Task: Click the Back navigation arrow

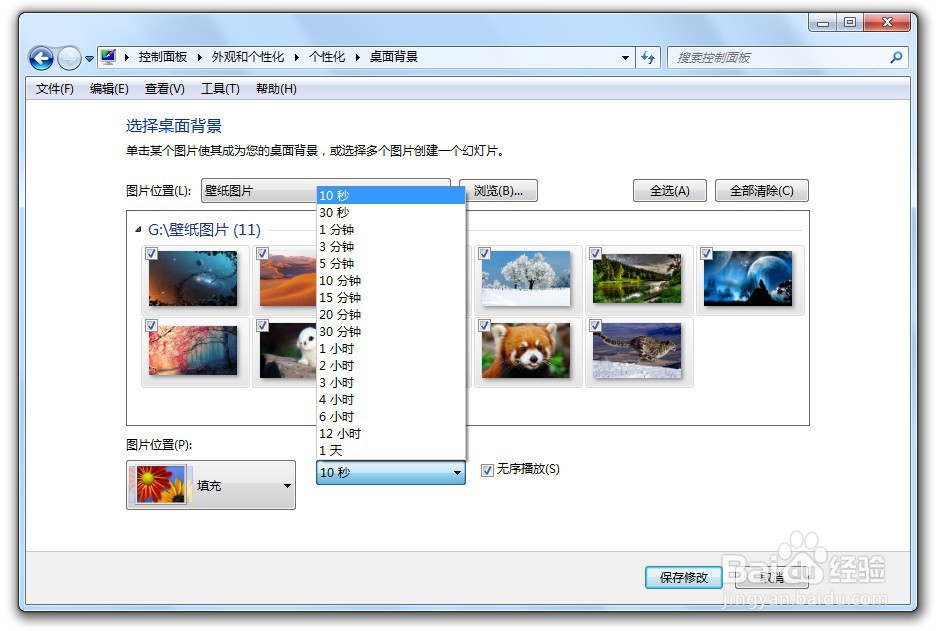Action: point(41,58)
